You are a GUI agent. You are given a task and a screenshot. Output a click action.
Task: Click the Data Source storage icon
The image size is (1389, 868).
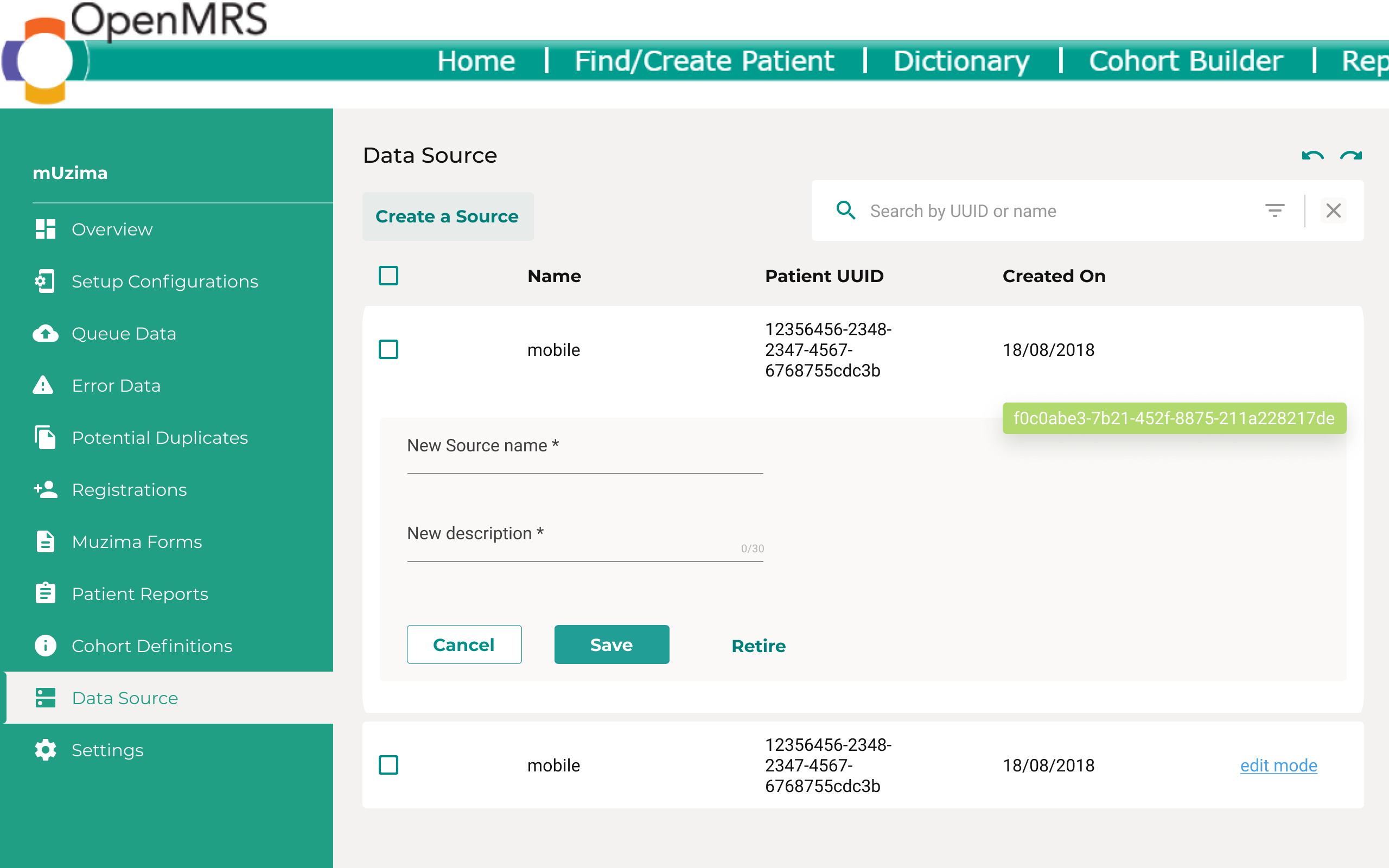46,698
